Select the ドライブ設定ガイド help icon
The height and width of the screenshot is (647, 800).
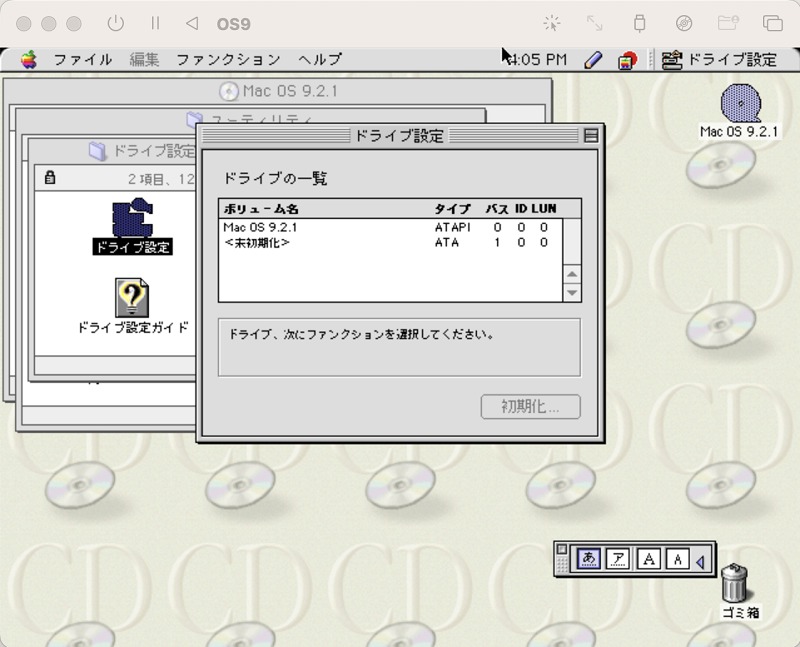point(133,306)
